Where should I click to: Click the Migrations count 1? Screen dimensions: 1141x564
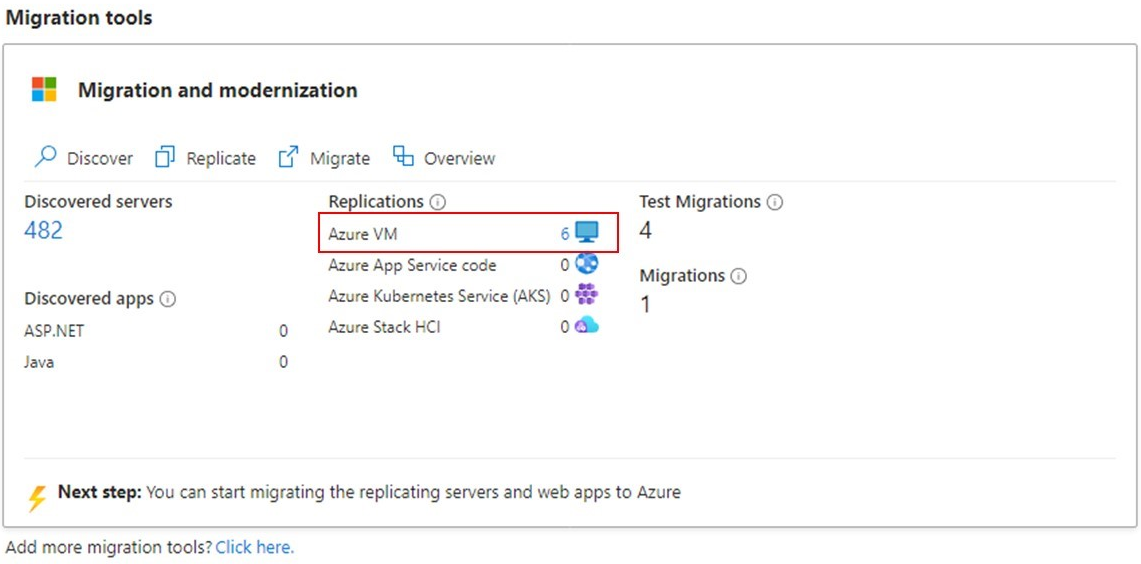645,304
